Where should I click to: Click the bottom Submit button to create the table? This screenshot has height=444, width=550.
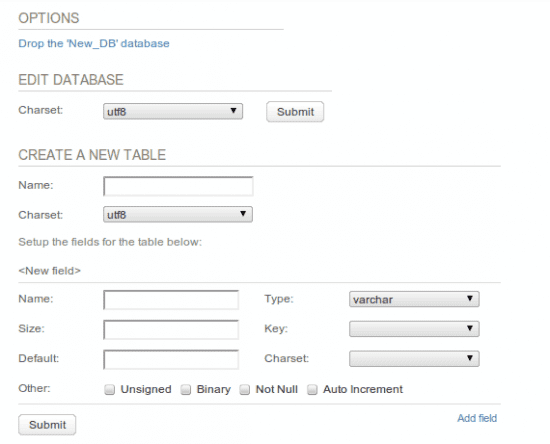tap(47, 425)
